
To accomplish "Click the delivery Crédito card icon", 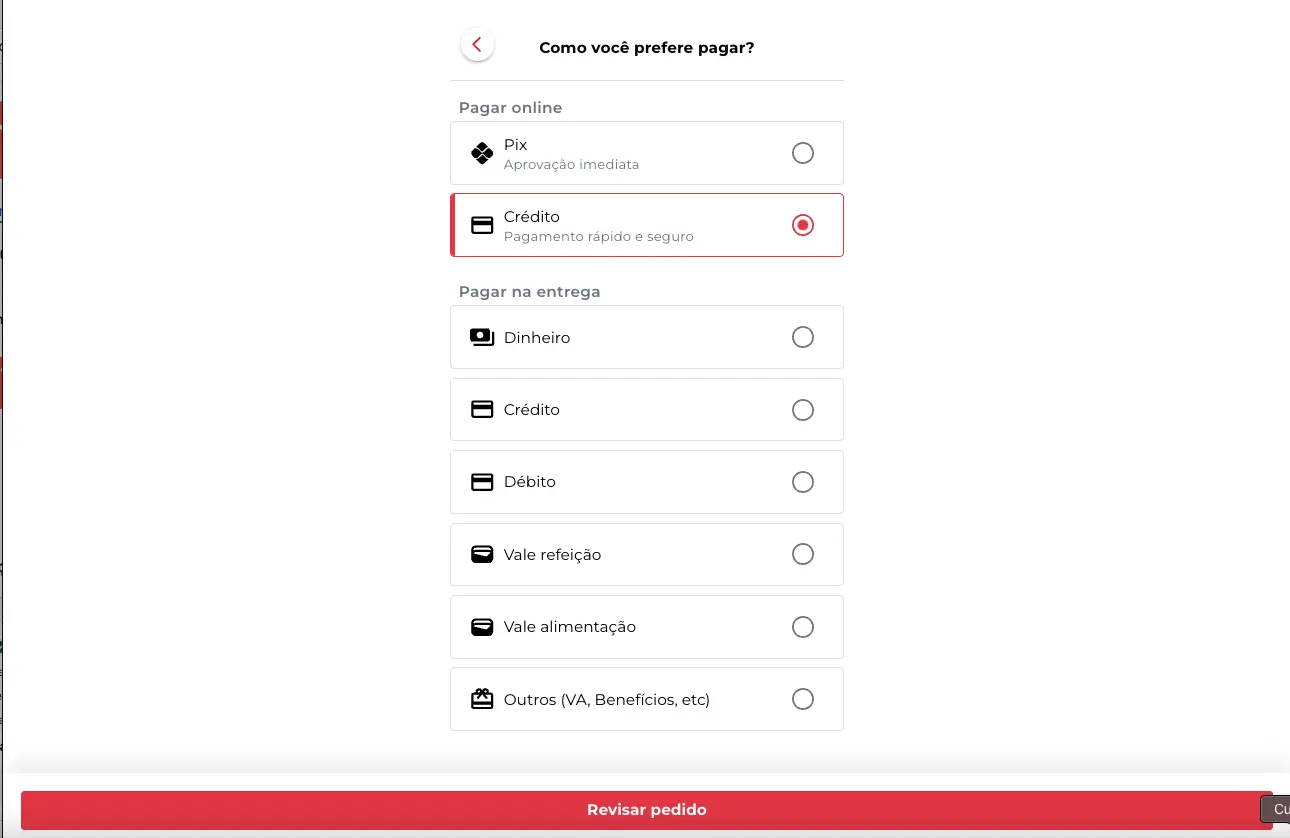I will coord(482,410).
